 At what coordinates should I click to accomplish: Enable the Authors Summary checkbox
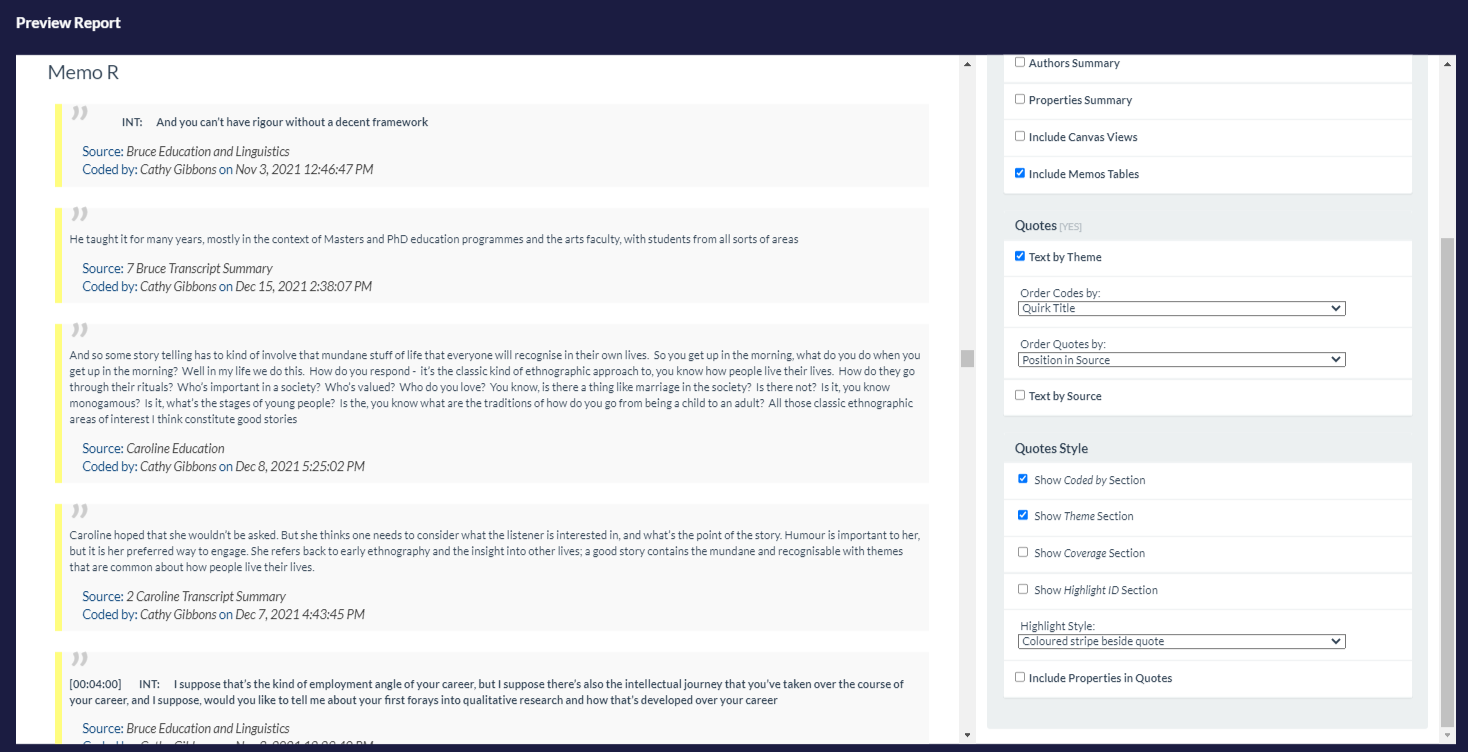[x=1020, y=62]
